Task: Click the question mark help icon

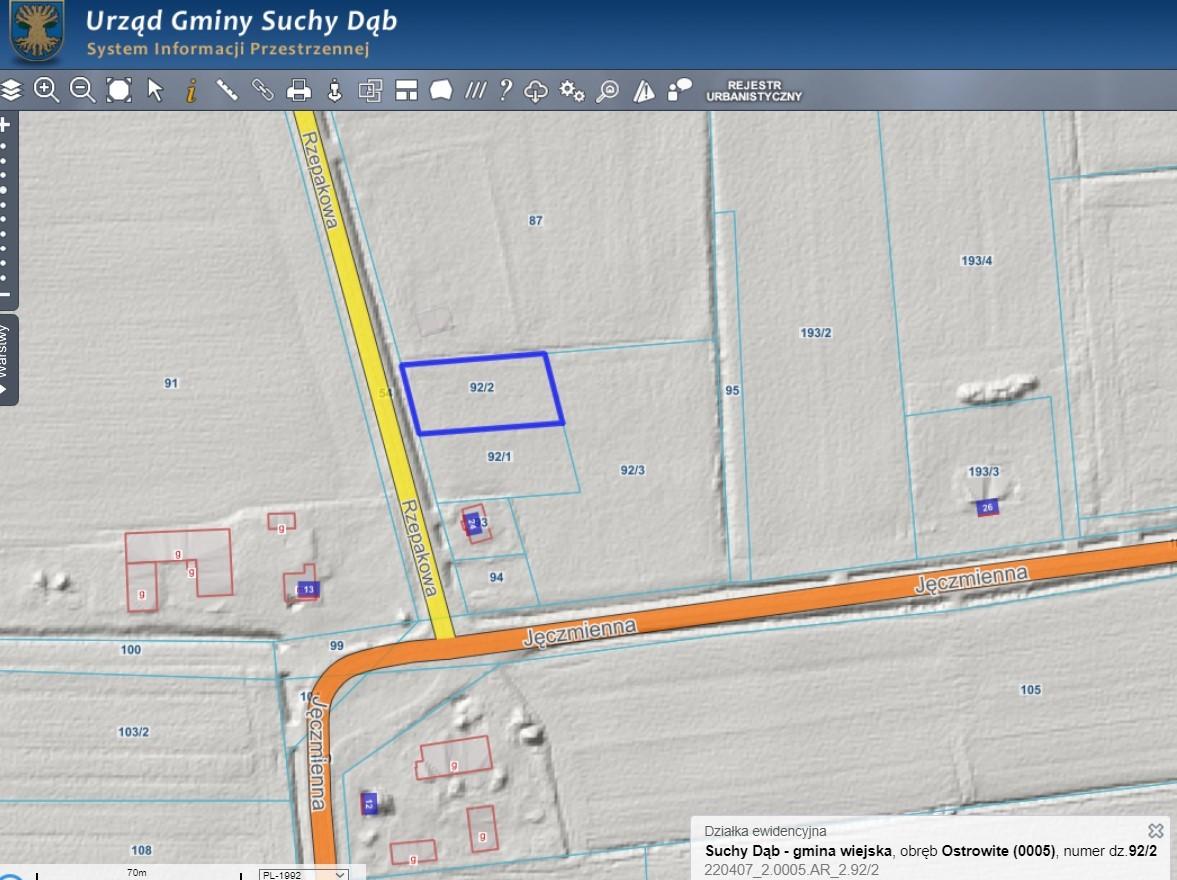Action: click(506, 91)
